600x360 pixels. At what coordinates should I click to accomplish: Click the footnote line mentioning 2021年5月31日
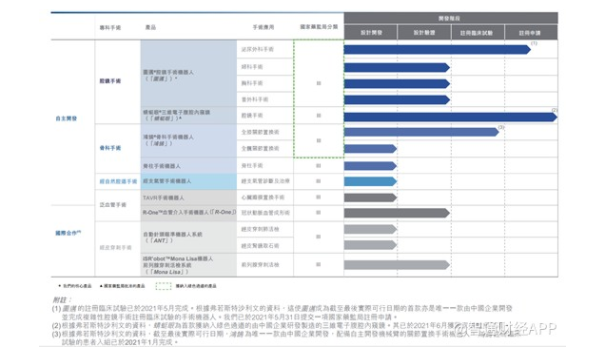(230, 317)
